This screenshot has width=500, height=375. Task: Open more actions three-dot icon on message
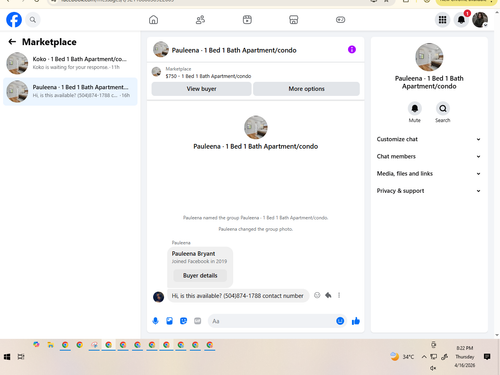click(x=339, y=295)
